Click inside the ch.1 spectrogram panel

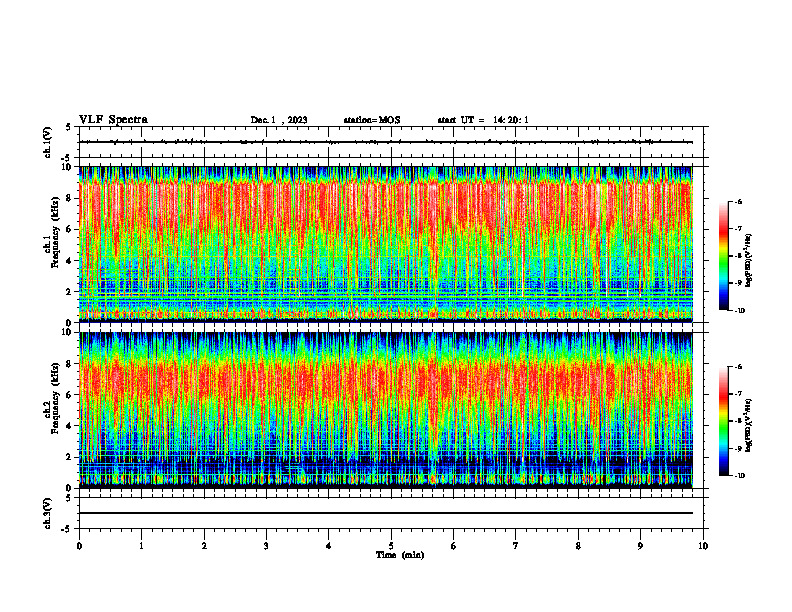point(385,244)
